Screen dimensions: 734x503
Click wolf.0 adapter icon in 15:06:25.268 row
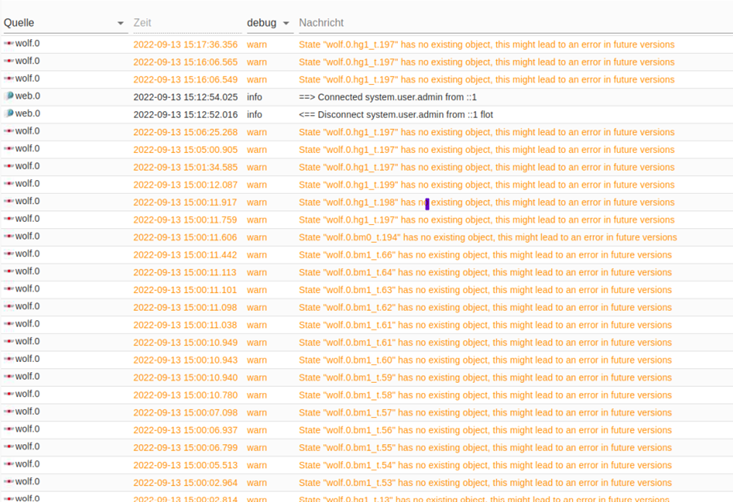pyautogui.click(x=8, y=131)
